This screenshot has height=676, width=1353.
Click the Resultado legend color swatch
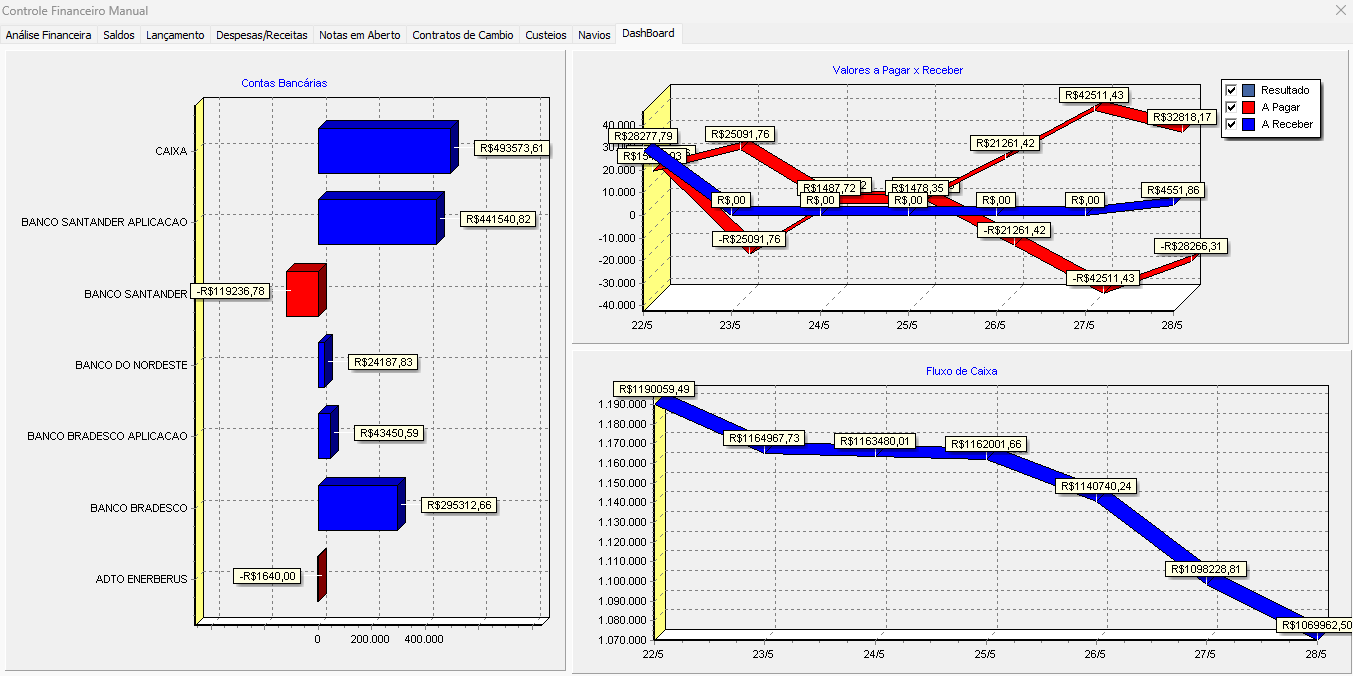click(1249, 90)
